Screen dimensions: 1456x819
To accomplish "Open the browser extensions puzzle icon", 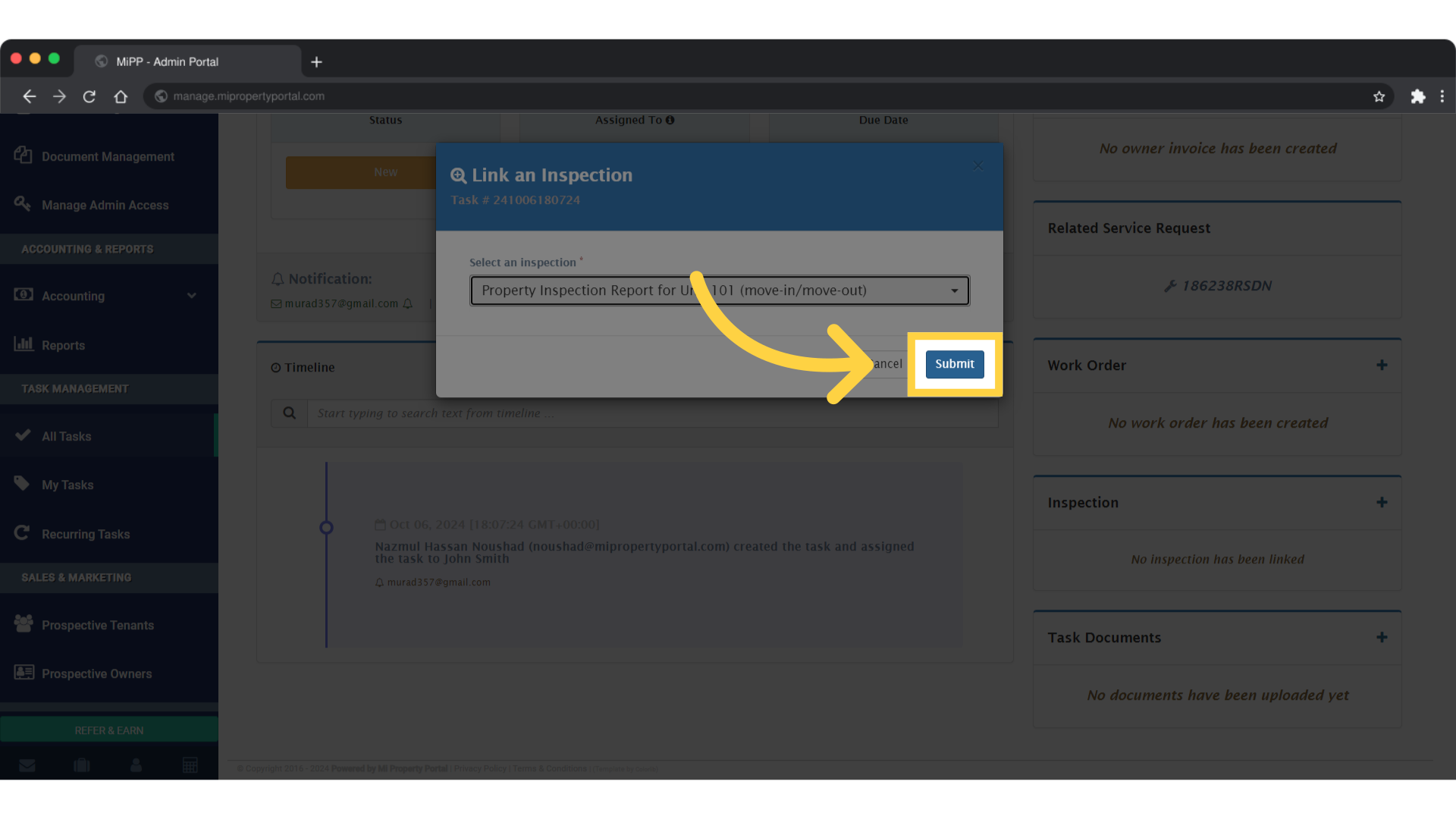I will [x=1418, y=96].
